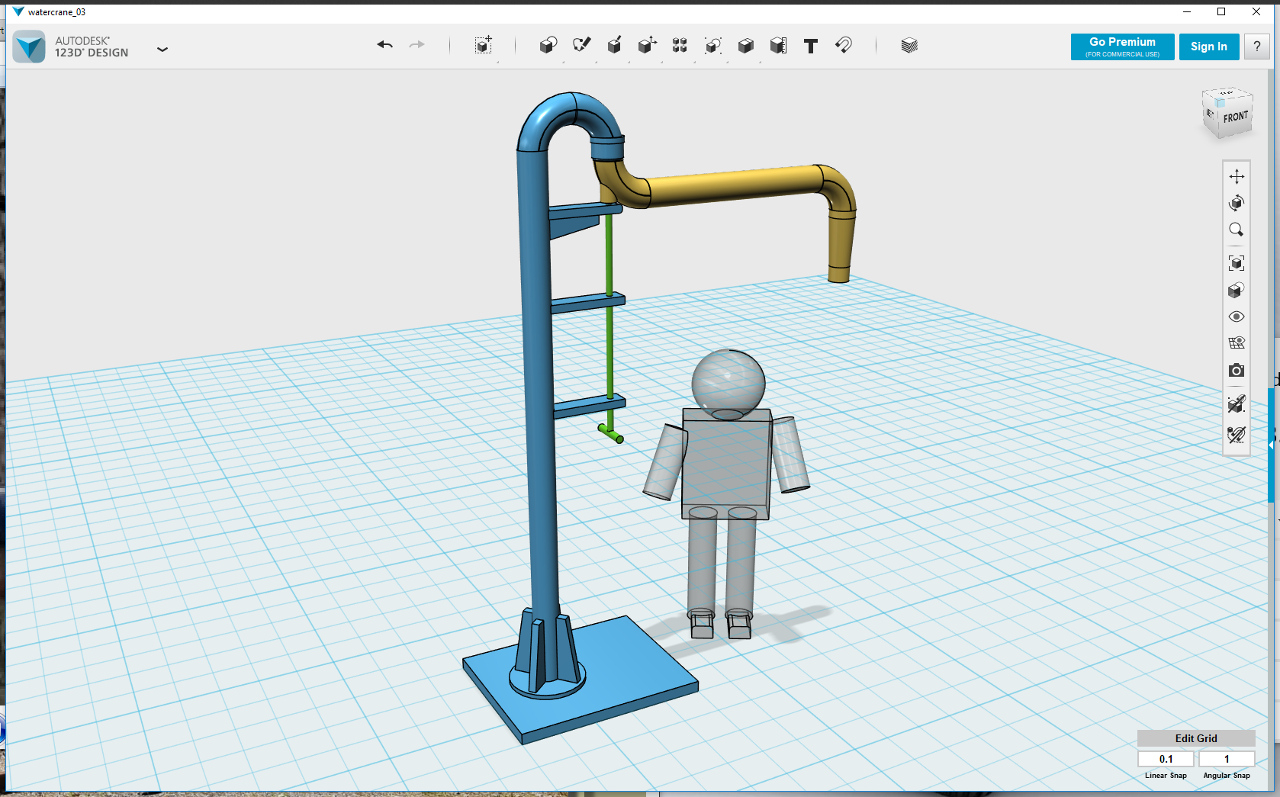Viewport: 1280px width, 797px height.
Task: Expand the collapsed right side panel arrow
Action: point(1272,444)
